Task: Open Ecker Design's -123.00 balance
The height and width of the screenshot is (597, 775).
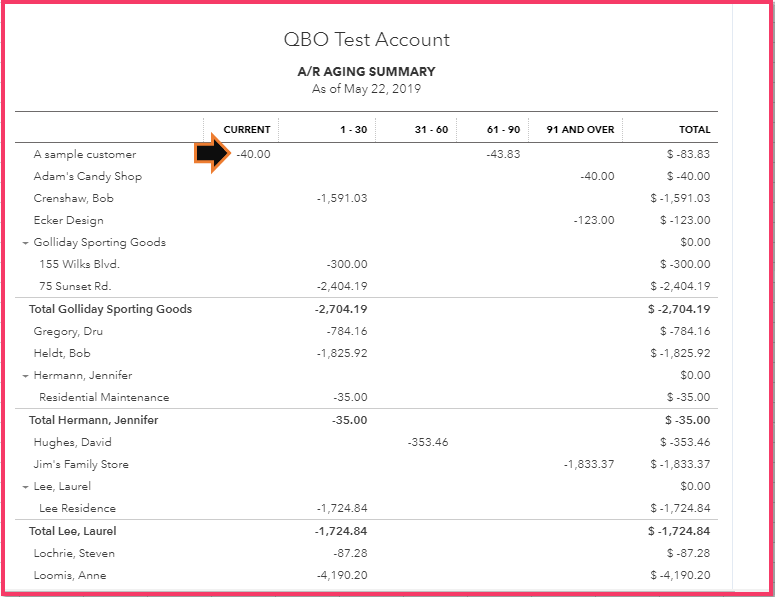Action: click(594, 220)
